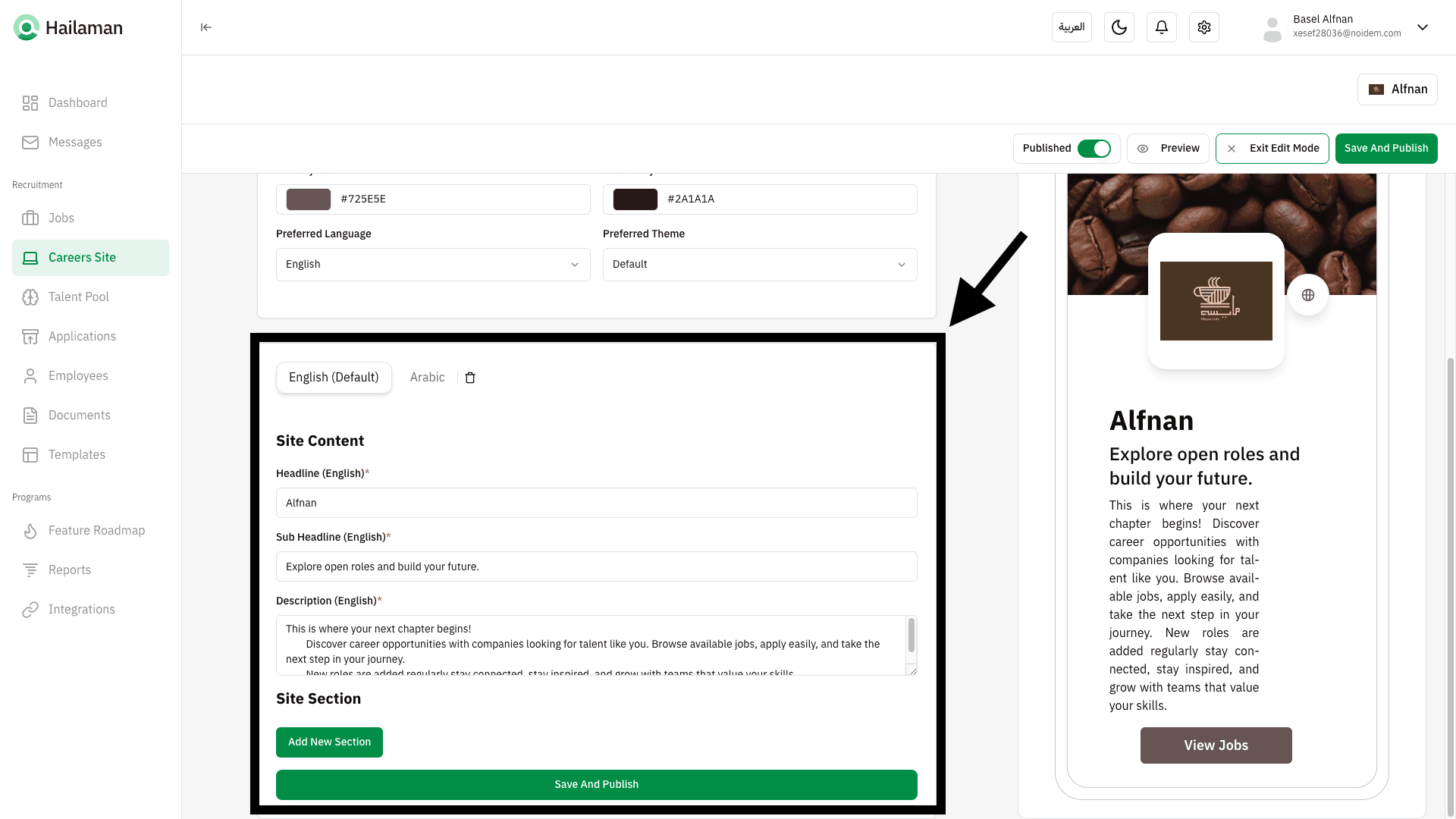Switch to the Arabic content tab
This screenshot has width=1456, height=819.
pyautogui.click(x=427, y=378)
